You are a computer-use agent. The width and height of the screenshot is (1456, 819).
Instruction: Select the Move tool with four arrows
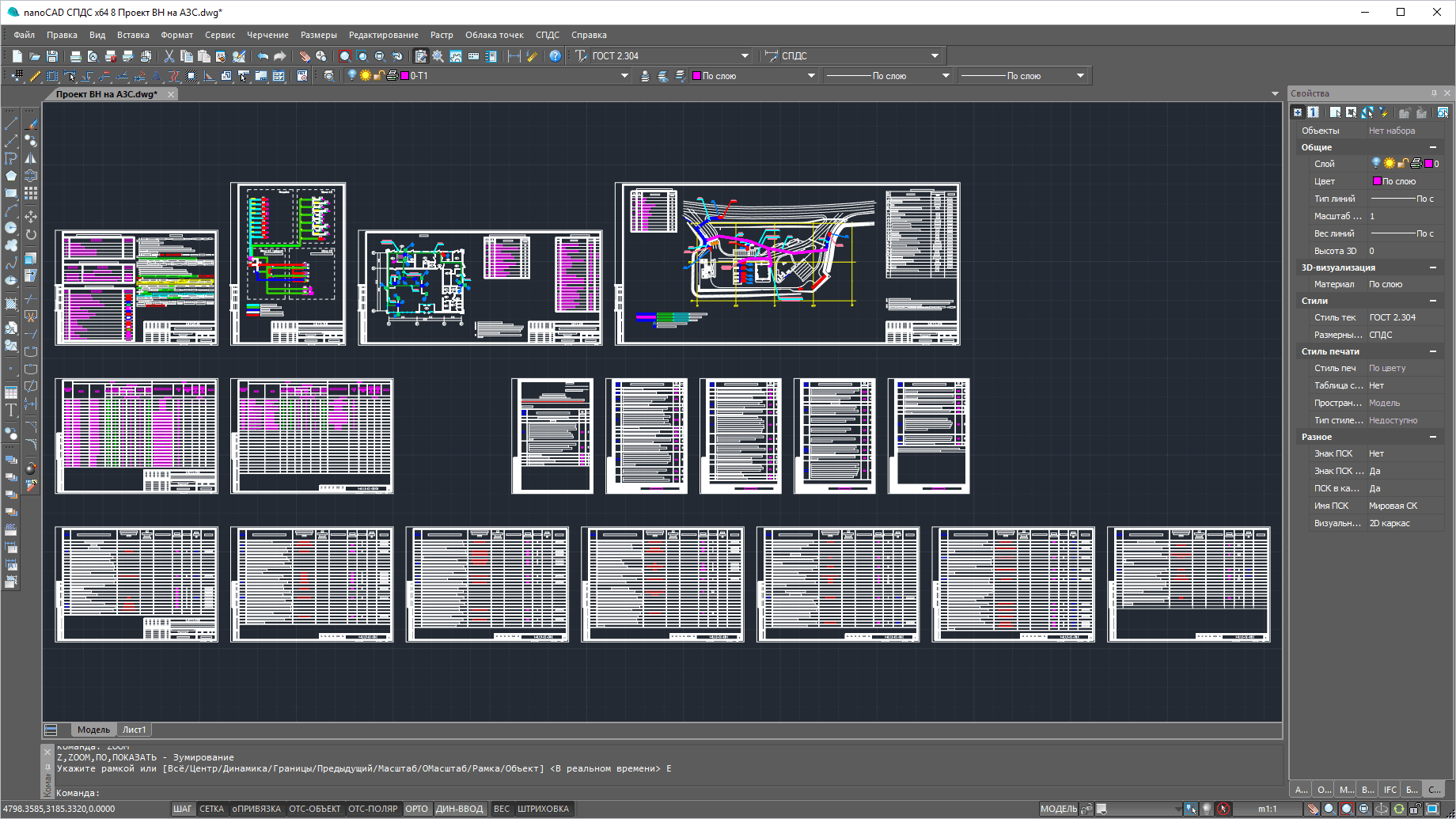pyautogui.click(x=31, y=217)
